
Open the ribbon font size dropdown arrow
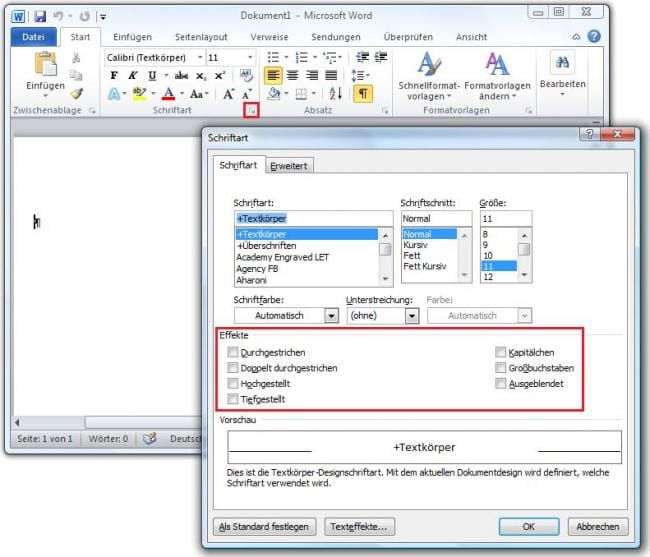pyautogui.click(x=250, y=57)
